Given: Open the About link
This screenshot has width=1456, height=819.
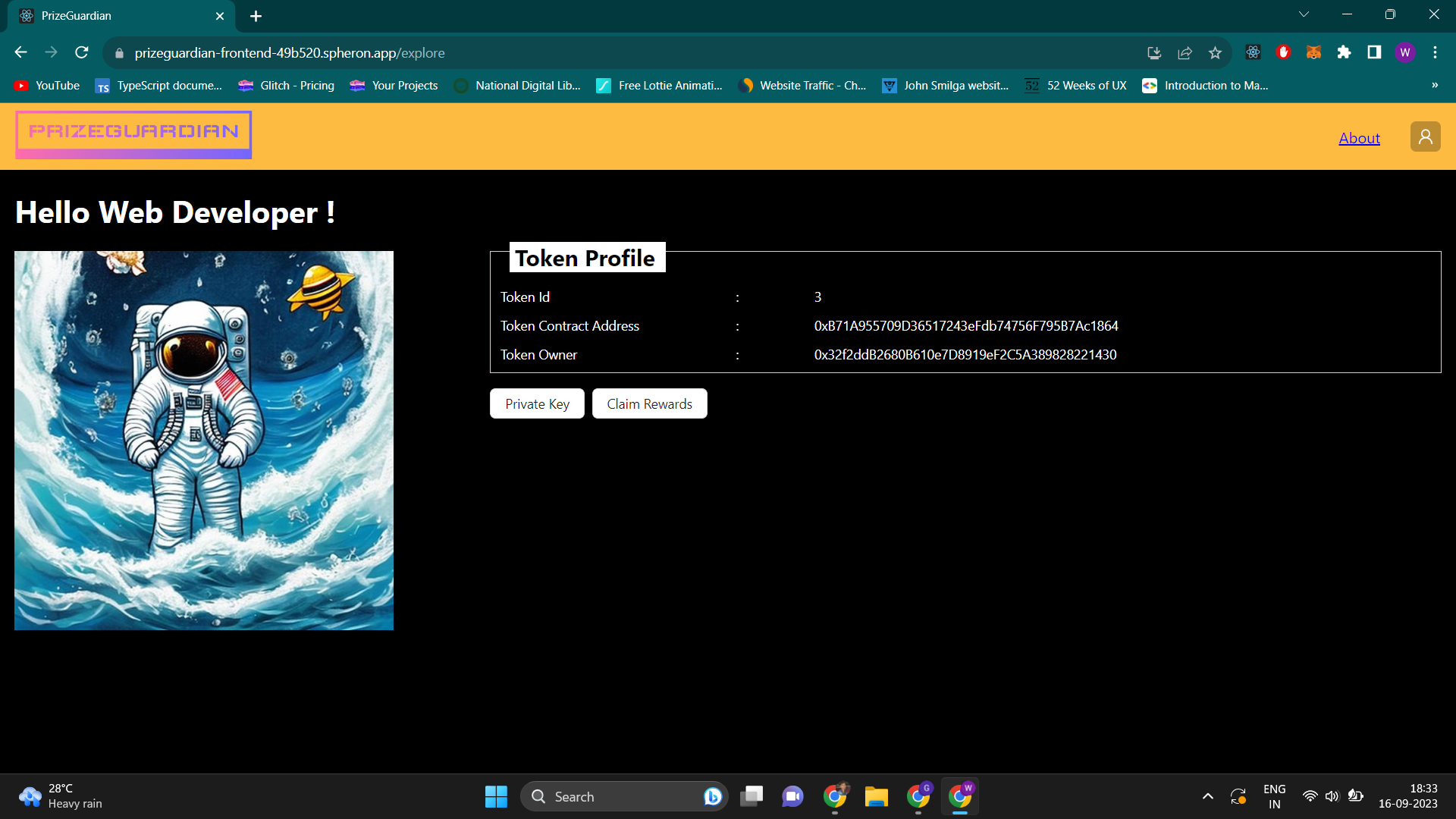Looking at the screenshot, I should (x=1359, y=138).
